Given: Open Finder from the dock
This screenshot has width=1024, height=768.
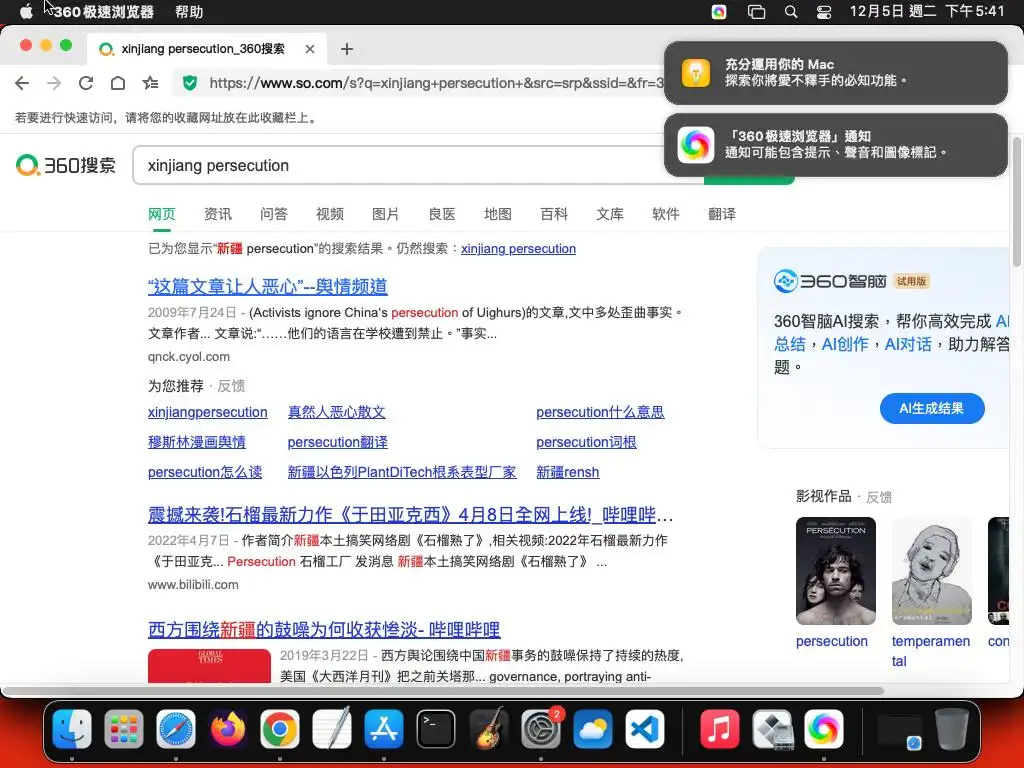Looking at the screenshot, I should [x=72, y=729].
